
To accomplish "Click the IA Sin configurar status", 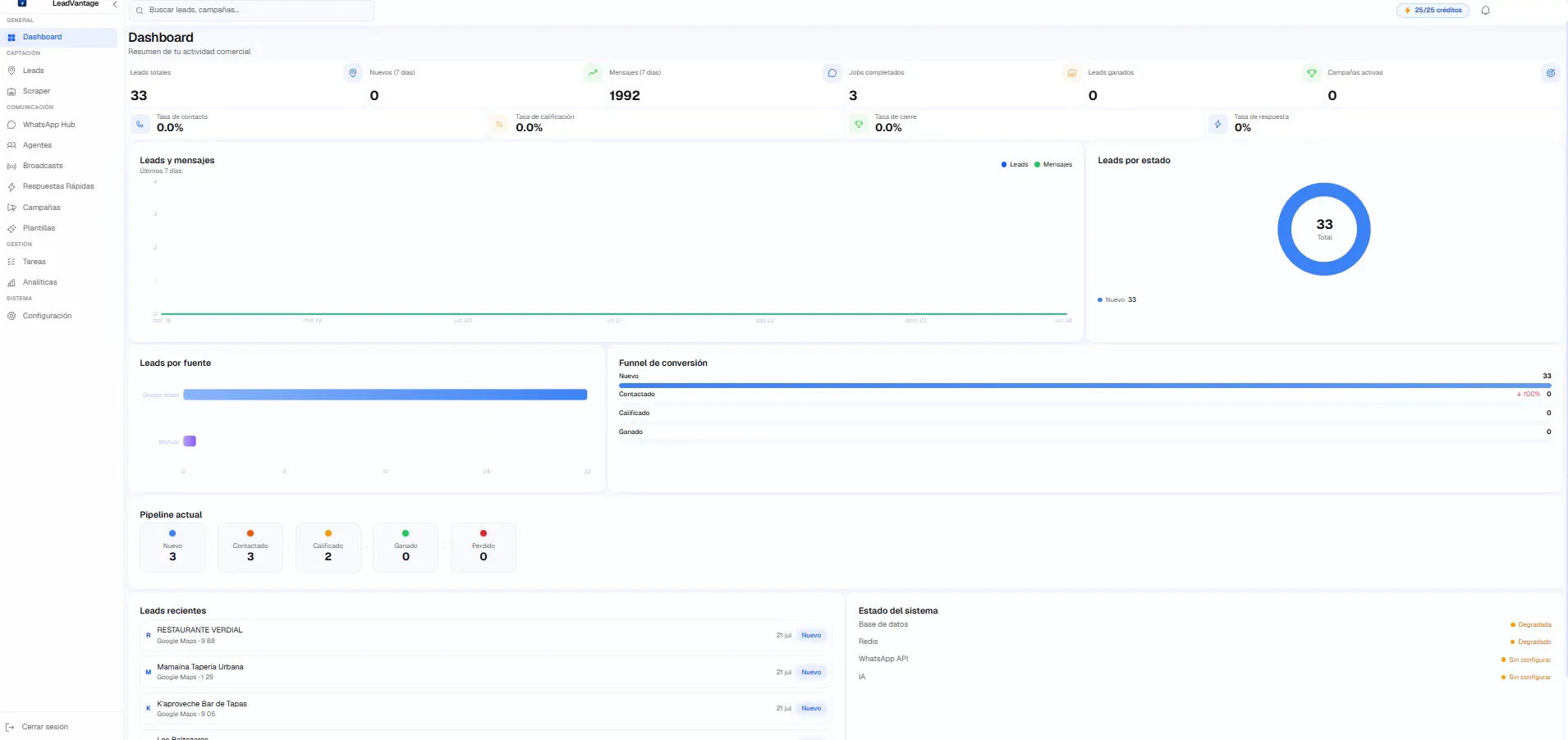I will pyautogui.click(x=1526, y=678).
